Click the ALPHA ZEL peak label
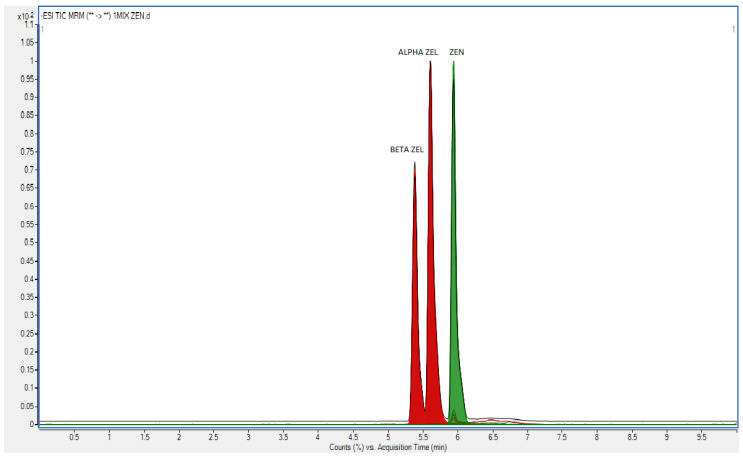 pos(417,52)
